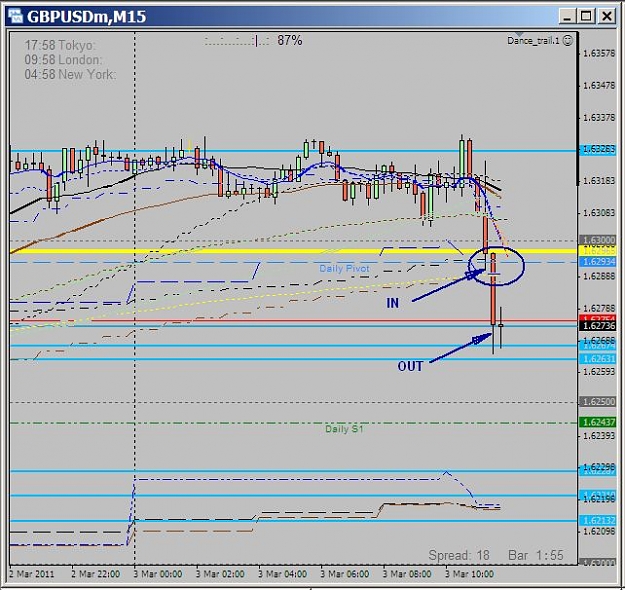Click the 1.63478 price scale value

[599, 85]
